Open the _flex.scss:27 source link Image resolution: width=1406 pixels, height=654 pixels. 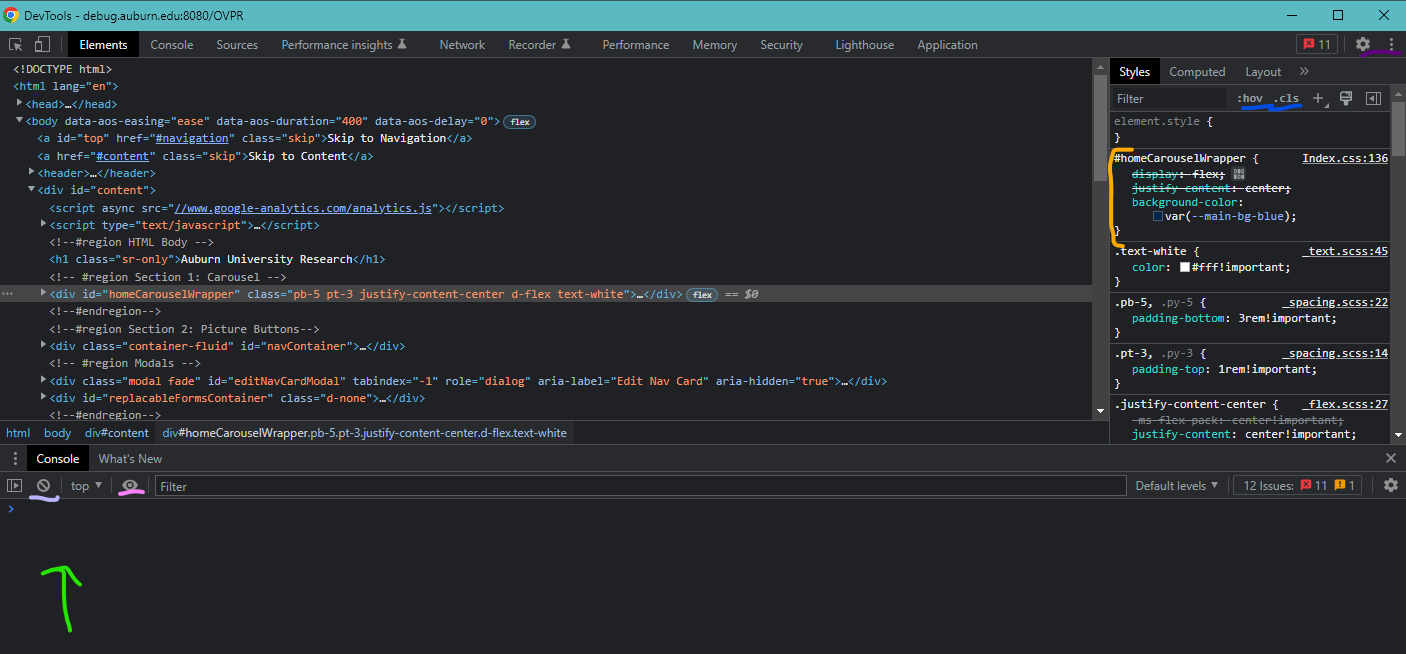pos(1345,404)
